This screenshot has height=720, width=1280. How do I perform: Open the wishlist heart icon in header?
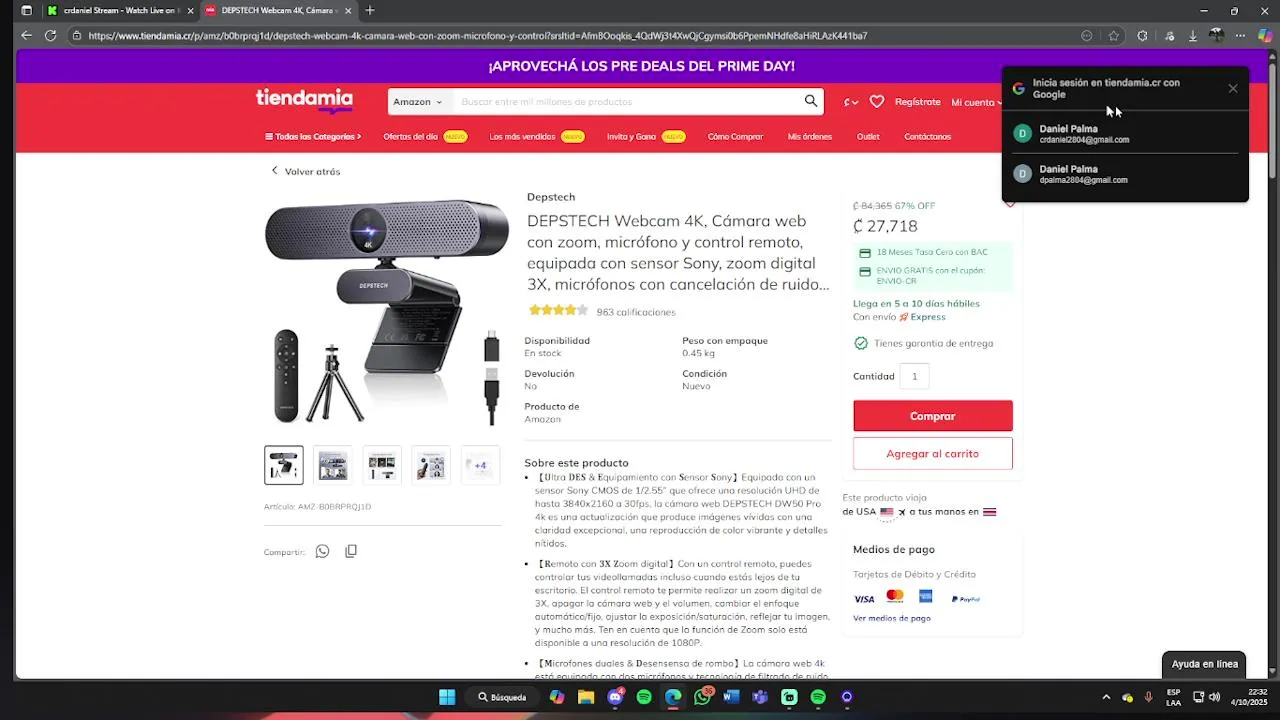click(877, 102)
